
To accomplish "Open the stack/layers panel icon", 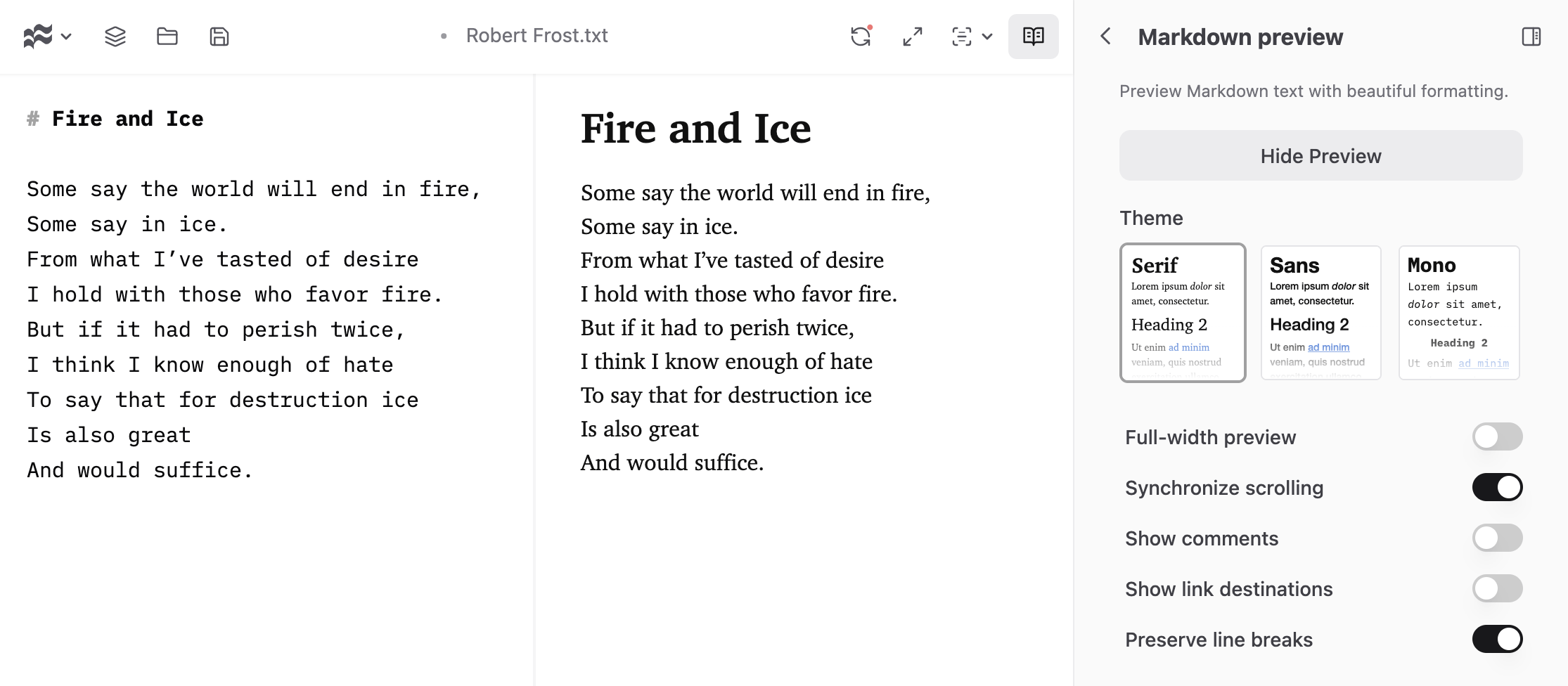I will (115, 36).
